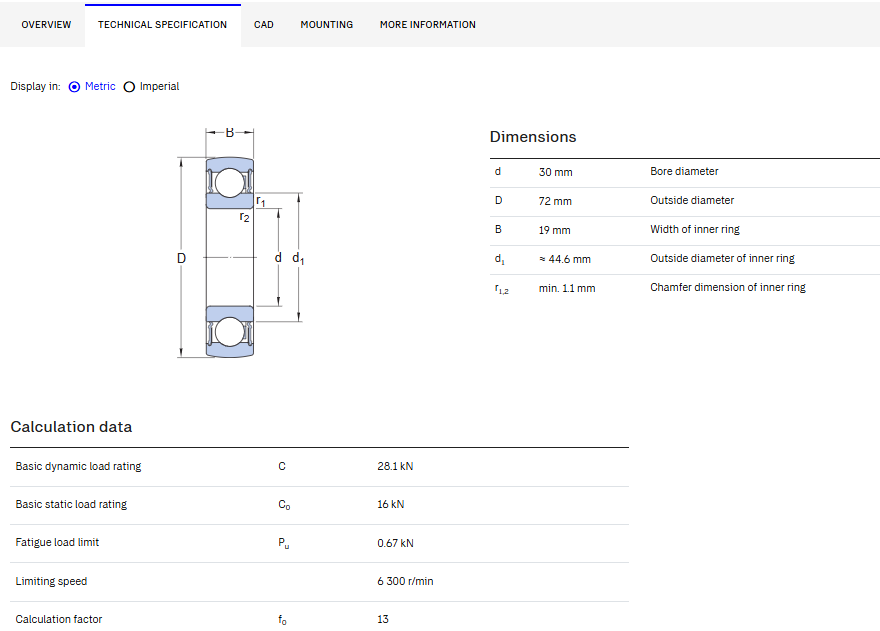Viewport: 880px width, 631px height.
Task: Click the Calculation data heading
Action: (x=71, y=427)
